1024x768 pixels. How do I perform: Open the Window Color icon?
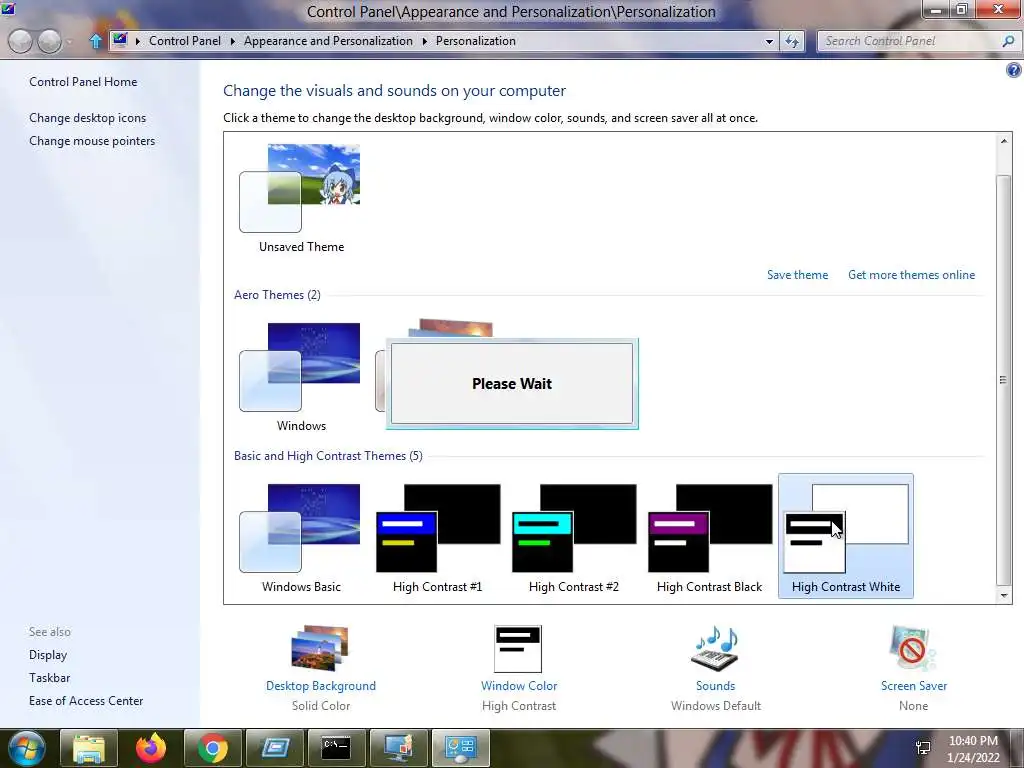(x=518, y=648)
